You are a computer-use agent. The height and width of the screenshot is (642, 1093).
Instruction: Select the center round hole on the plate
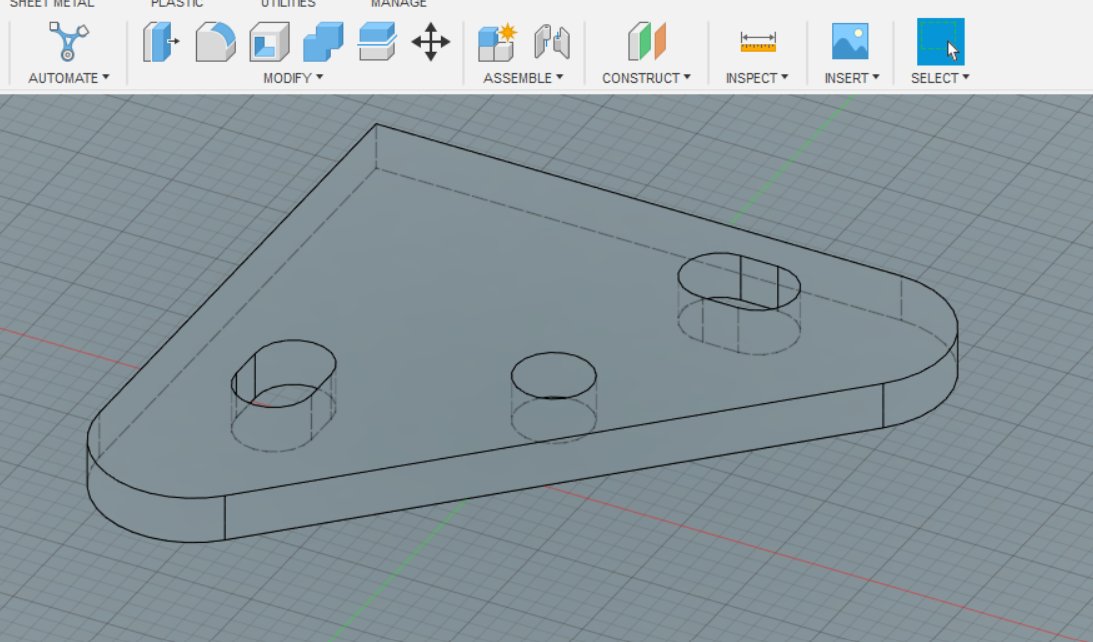[x=553, y=375]
